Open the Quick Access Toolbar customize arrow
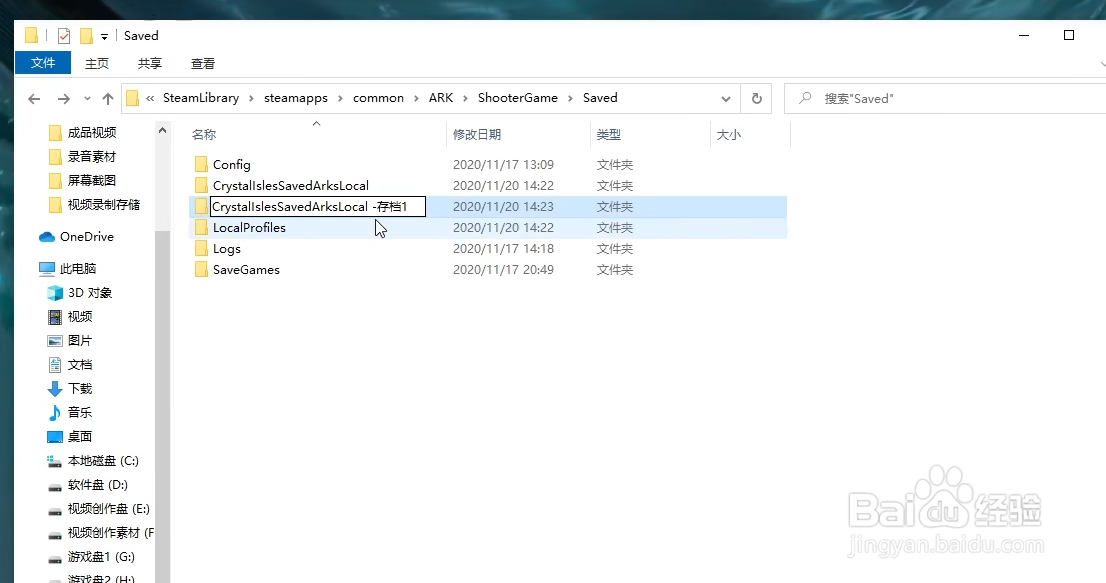The width and height of the screenshot is (1106, 583). coord(104,37)
